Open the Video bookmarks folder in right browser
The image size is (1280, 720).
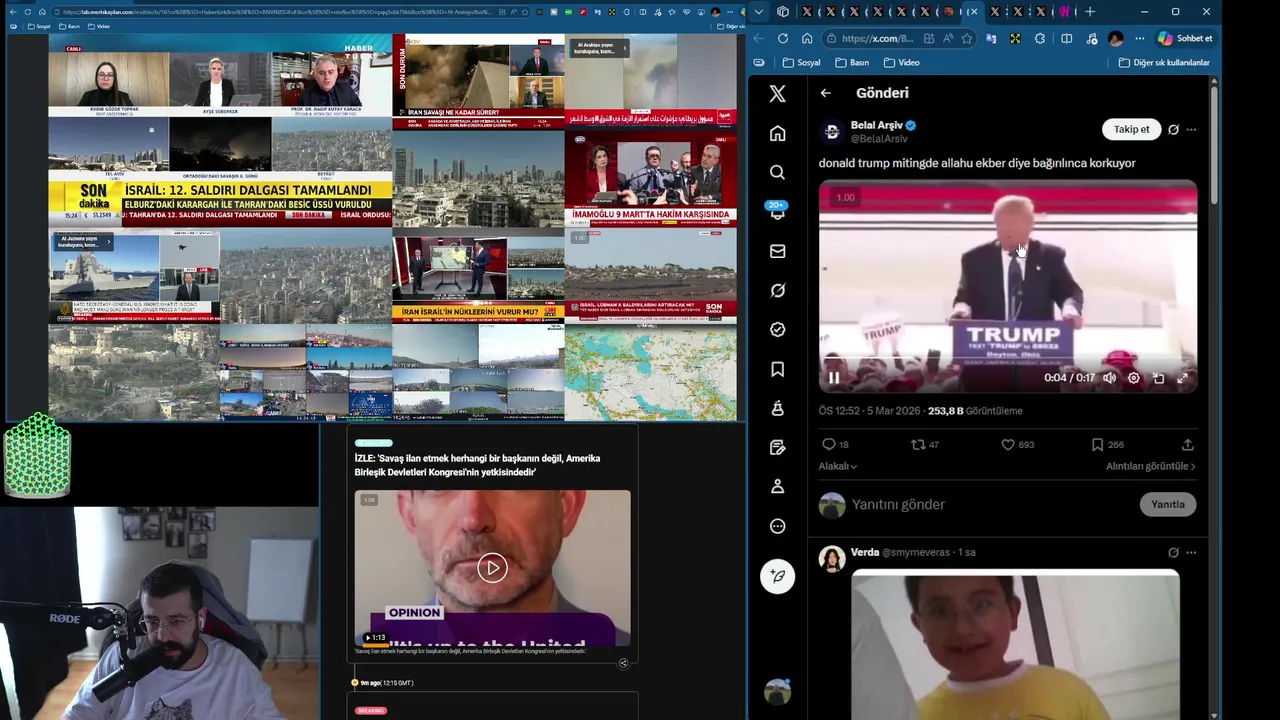click(x=901, y=62)
